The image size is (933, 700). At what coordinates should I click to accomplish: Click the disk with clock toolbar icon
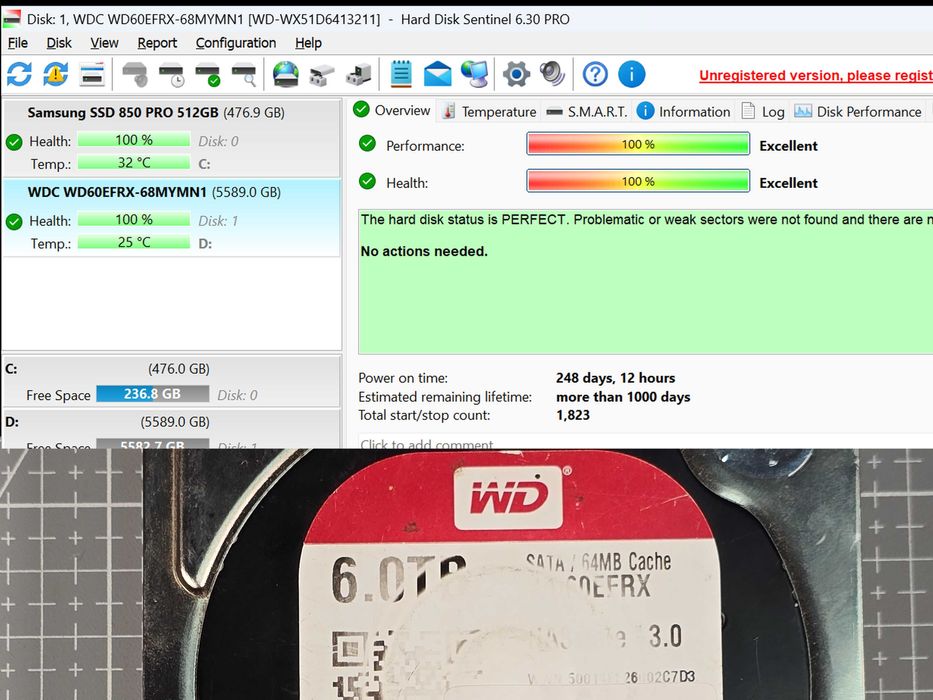point(172,74)
